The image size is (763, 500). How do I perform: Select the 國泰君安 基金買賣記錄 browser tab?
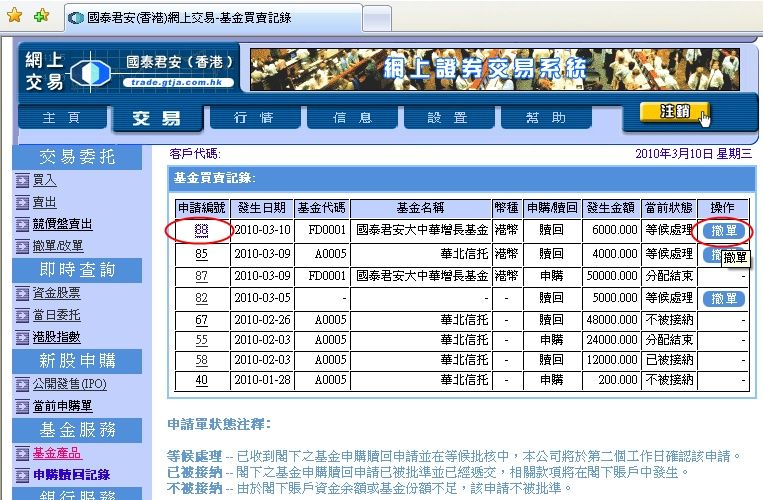[213, 18]
